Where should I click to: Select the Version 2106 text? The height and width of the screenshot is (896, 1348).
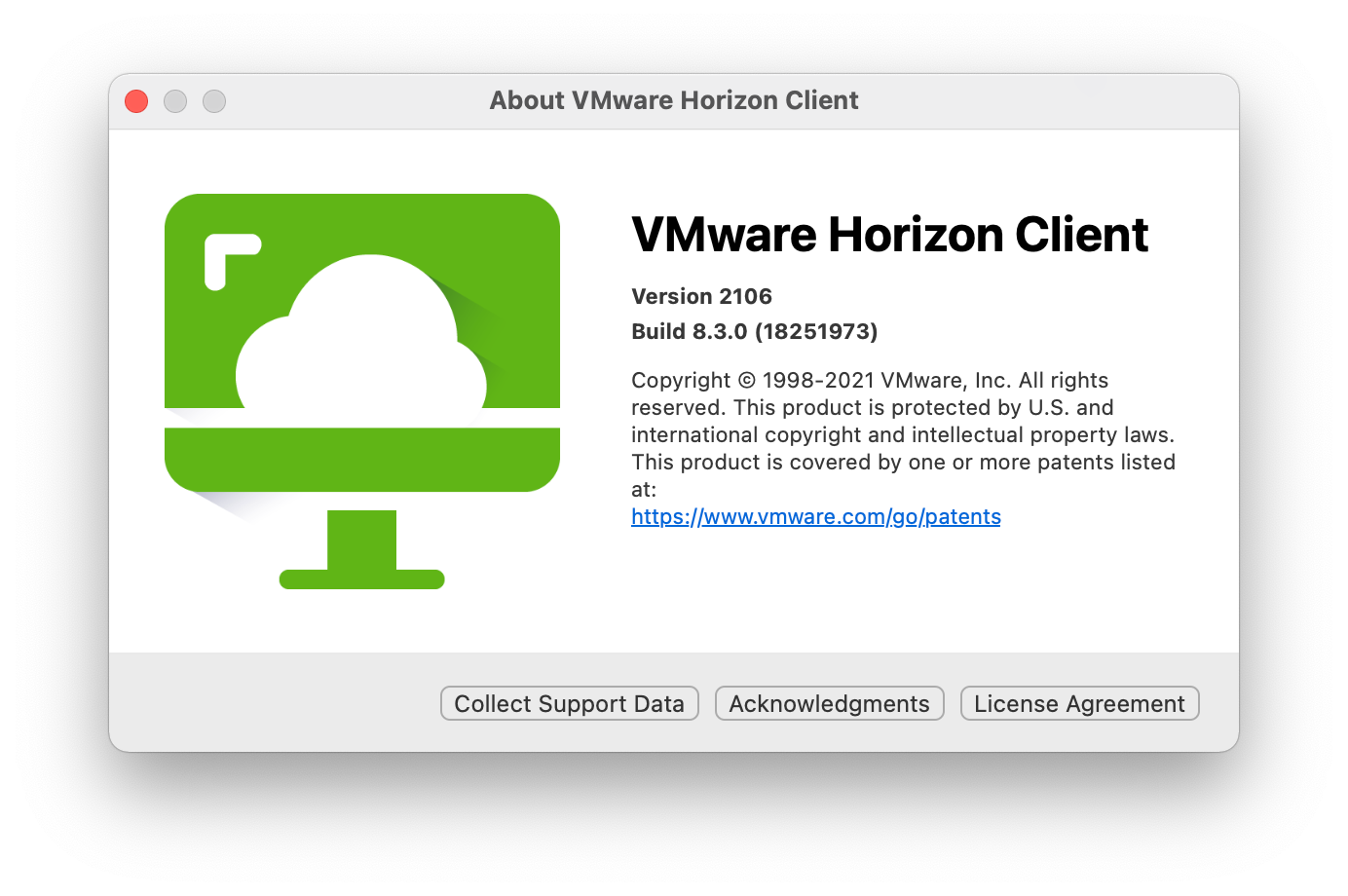click(x=701, y=296)
